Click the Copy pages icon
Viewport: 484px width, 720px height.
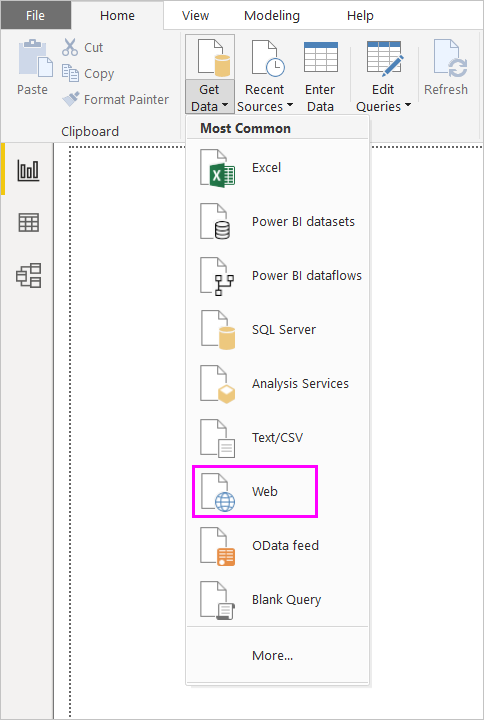coord(70,73)
